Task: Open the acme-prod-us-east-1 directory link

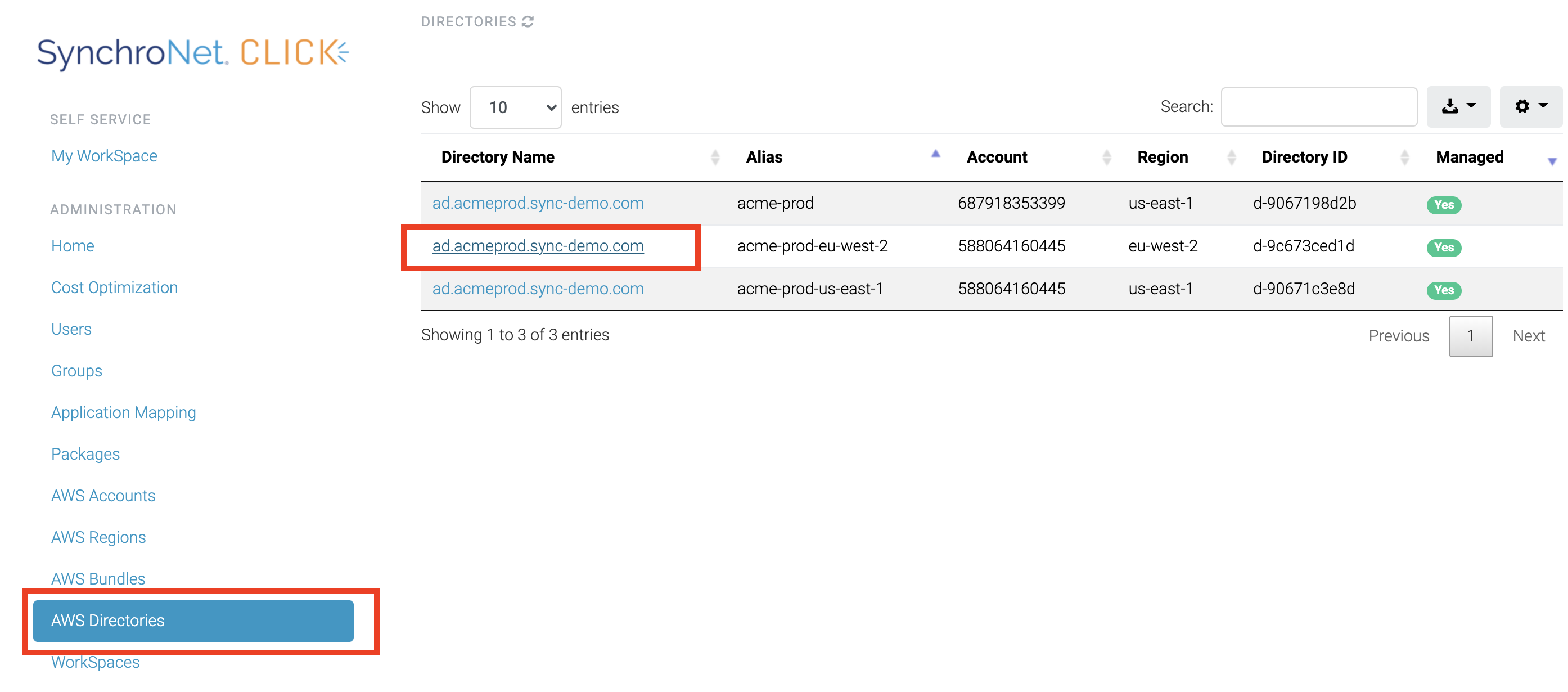Action: pos(538,289)
